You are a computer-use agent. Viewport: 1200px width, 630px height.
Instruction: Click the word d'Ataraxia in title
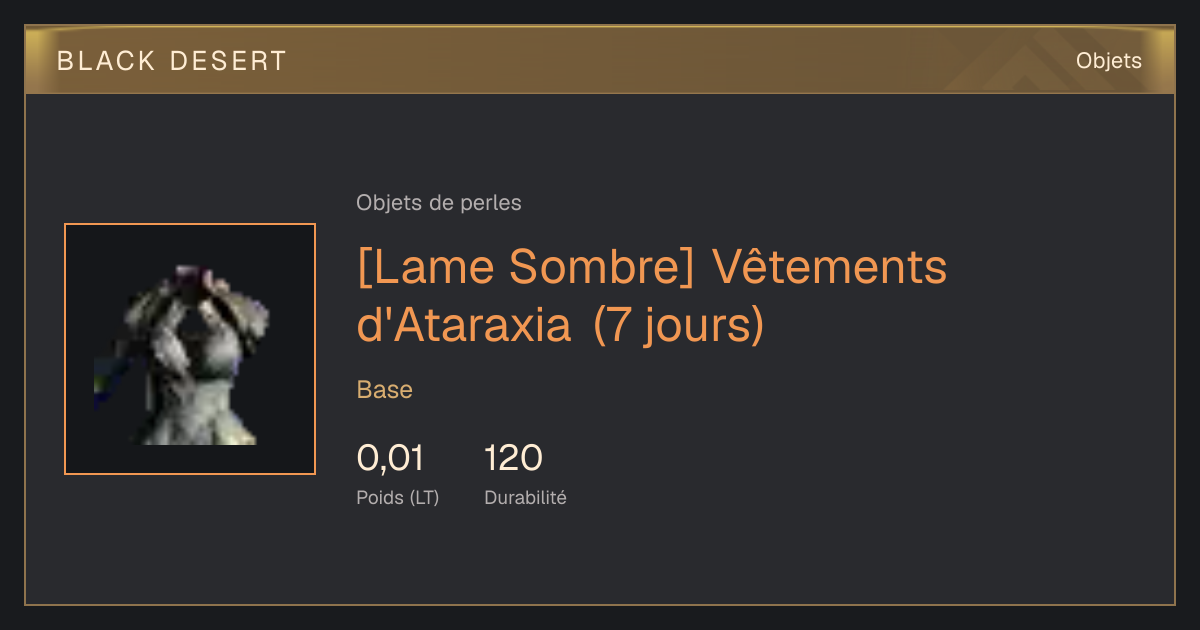tap(465, 325)
